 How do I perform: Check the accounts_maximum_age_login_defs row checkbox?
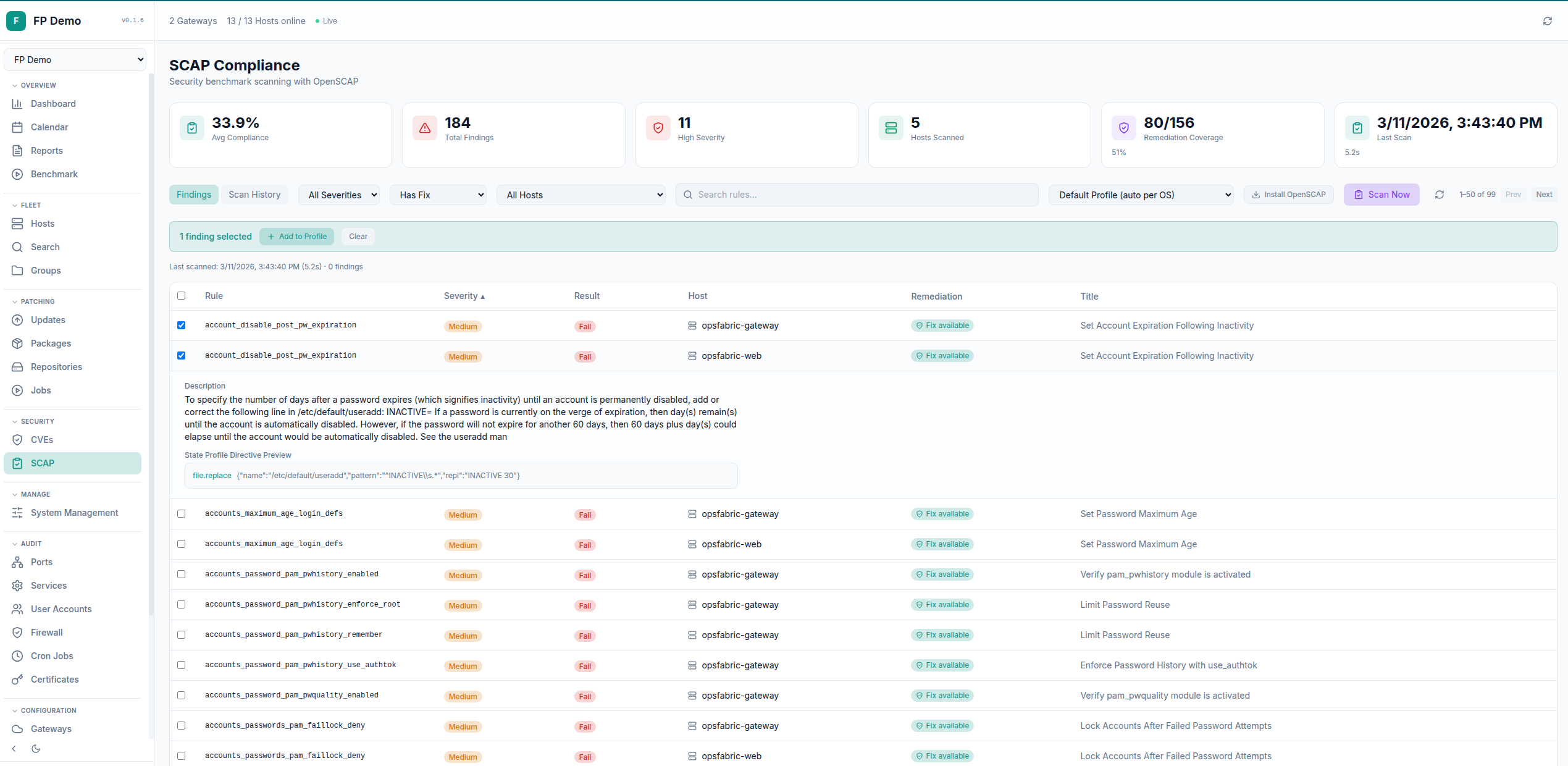[181, 513]
